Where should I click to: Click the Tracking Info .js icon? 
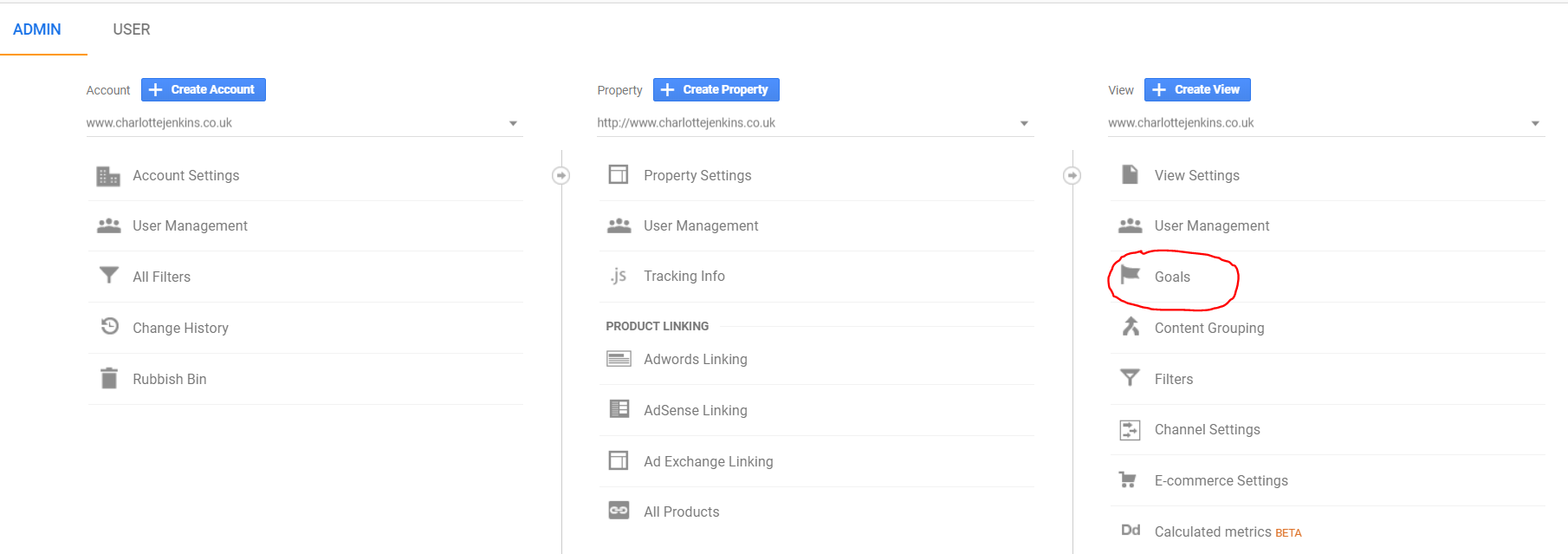pos(618,276)
